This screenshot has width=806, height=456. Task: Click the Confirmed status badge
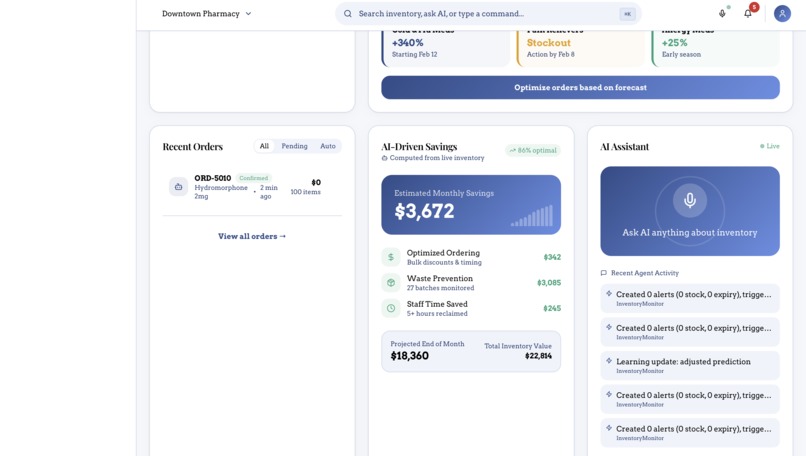click(253, 178)
